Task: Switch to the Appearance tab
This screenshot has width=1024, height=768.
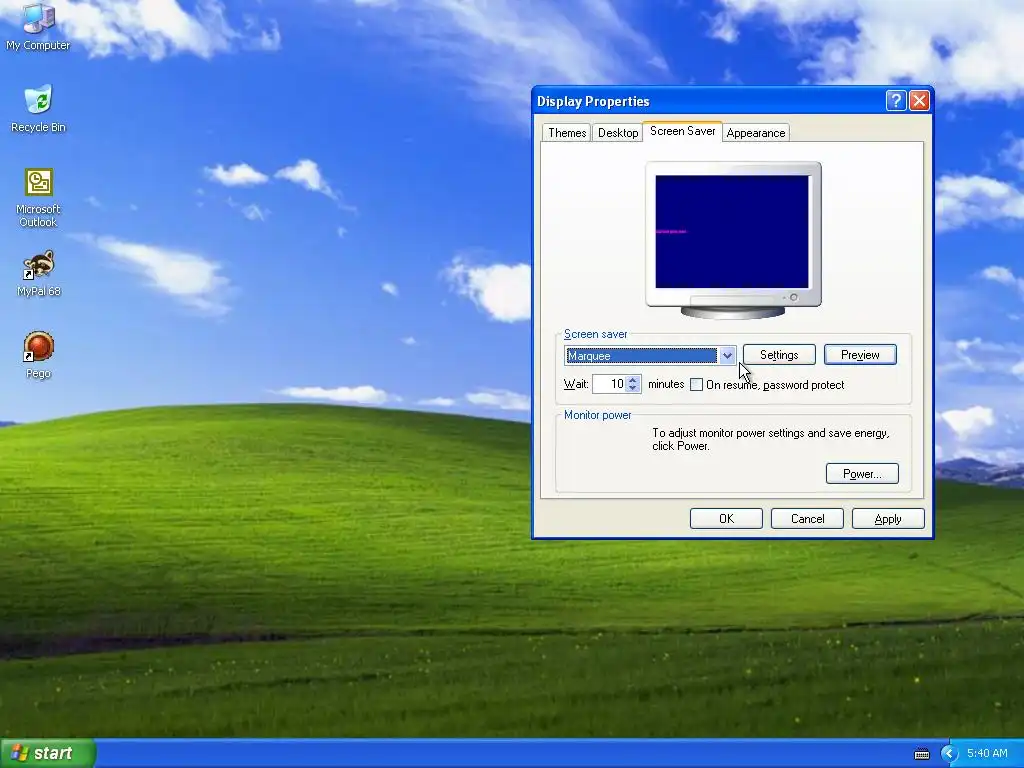Action: [756, 133]
